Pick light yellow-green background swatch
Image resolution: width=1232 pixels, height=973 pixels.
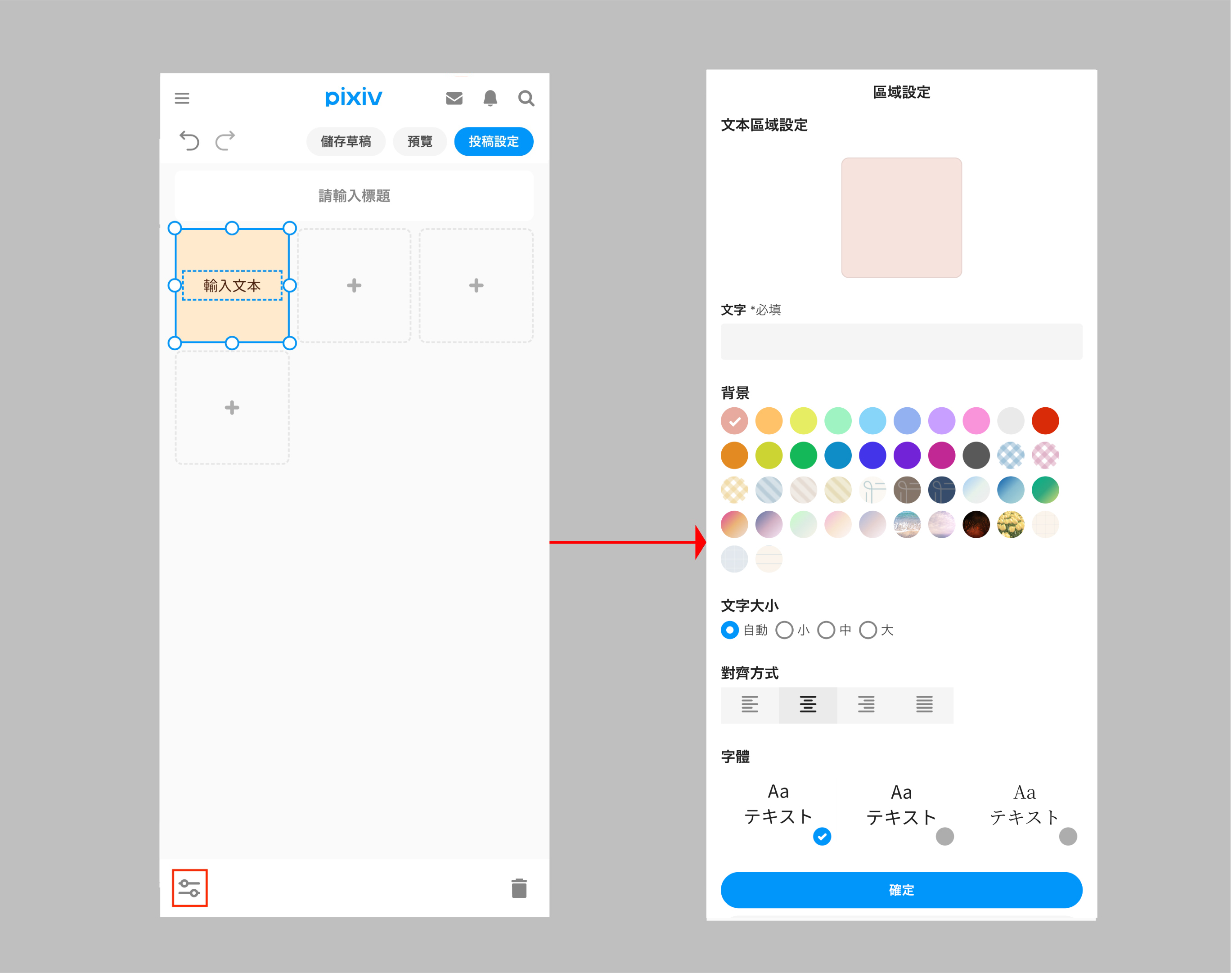[x=803, y=421]
